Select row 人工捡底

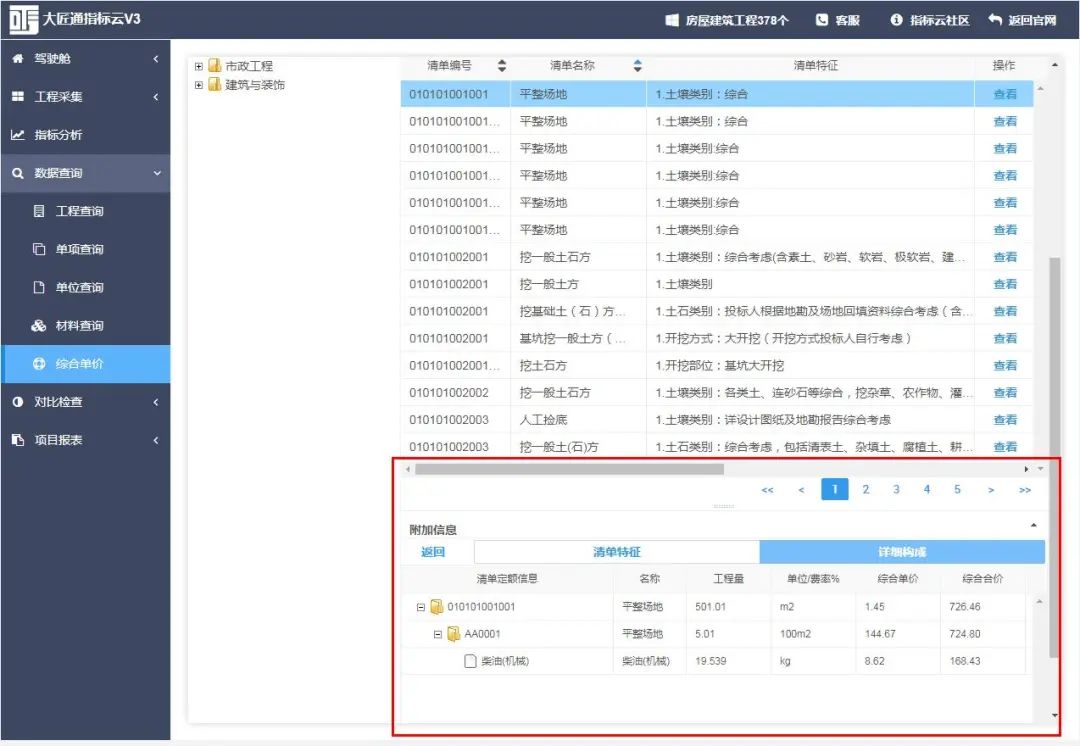tap(717, 419)
